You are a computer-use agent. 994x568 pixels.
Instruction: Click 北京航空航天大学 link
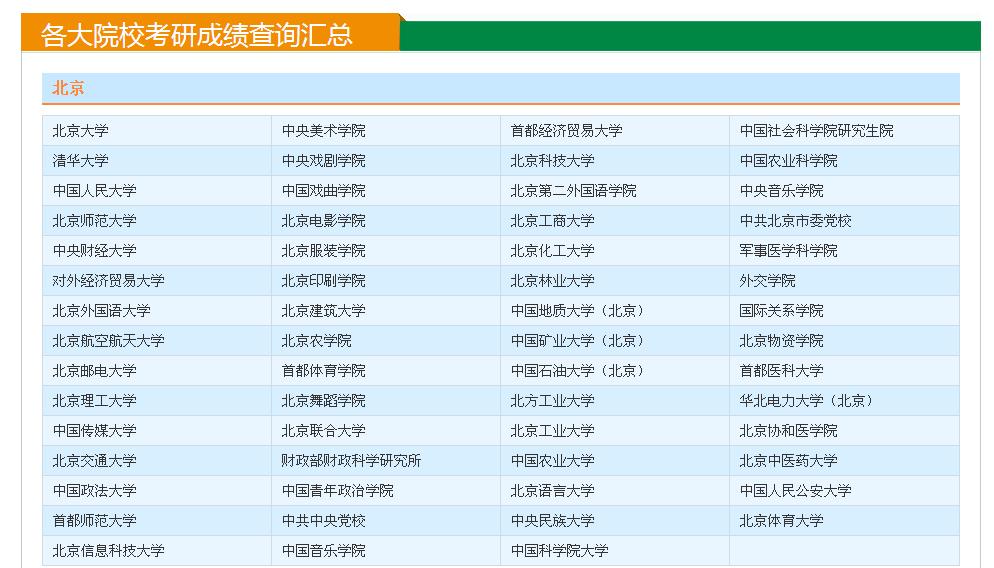(x=109, y=341)
